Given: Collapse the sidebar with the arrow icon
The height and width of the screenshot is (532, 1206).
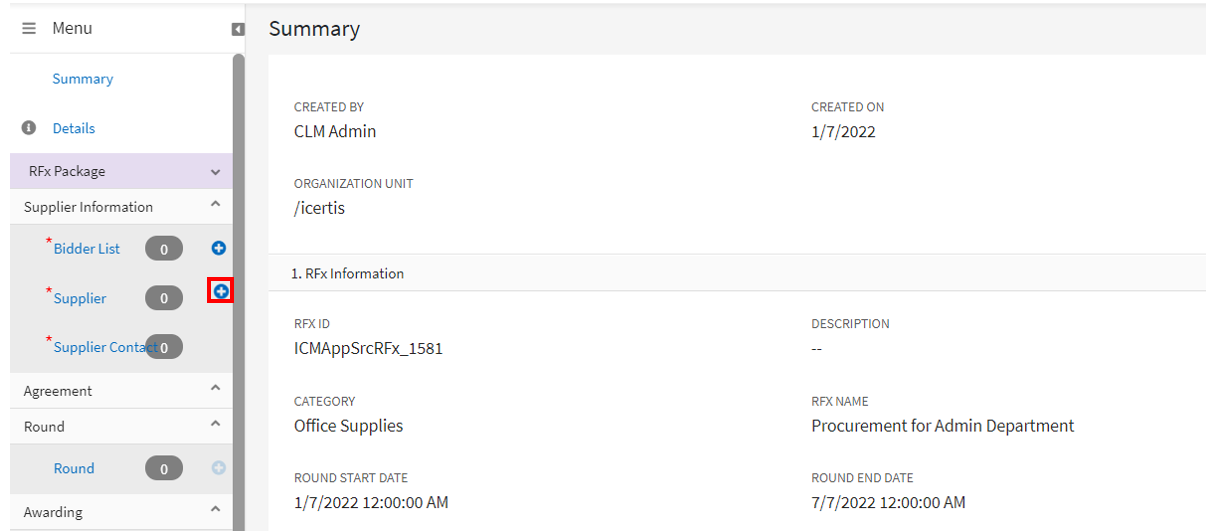Looking at the screenshot, I should coord(238,29).
